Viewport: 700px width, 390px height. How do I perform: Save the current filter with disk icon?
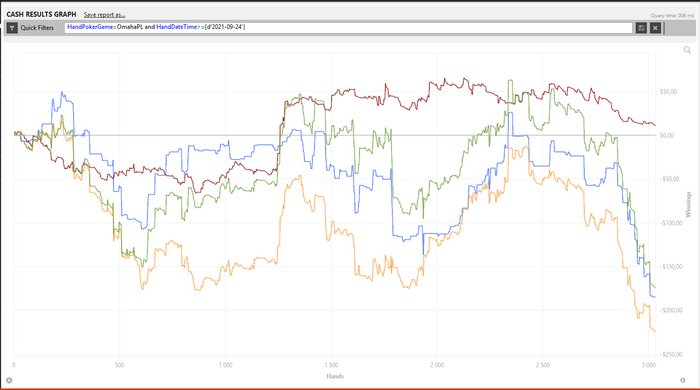click(x=641, y=28)
